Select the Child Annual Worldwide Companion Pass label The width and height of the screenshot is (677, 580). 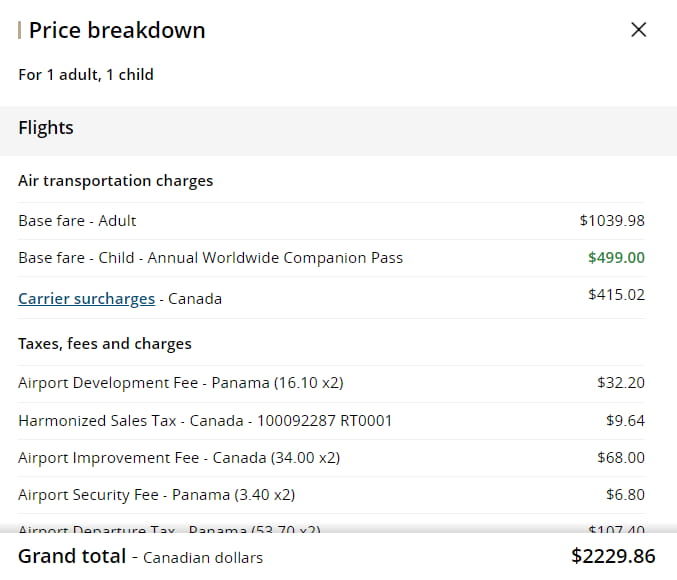coord(210,258)
